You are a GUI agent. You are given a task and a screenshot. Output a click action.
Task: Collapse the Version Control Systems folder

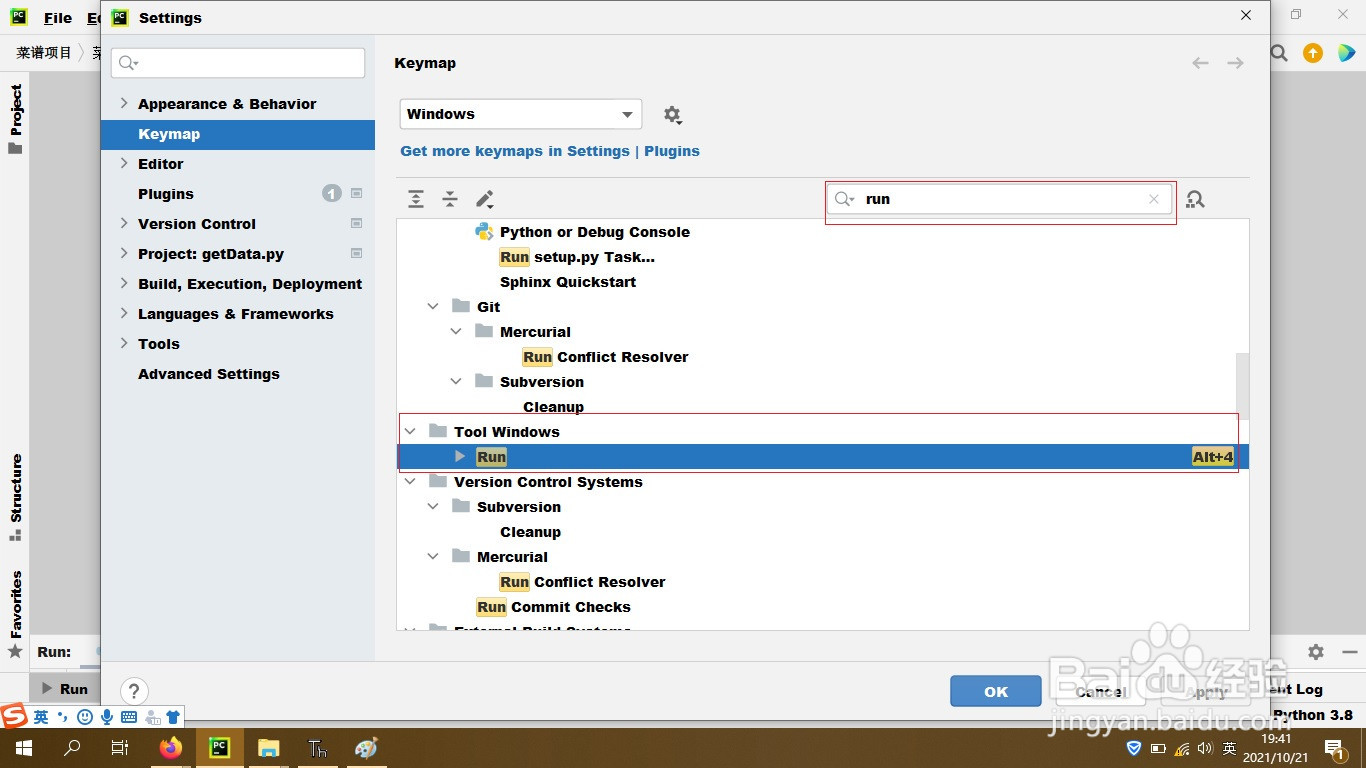[410, 482]
